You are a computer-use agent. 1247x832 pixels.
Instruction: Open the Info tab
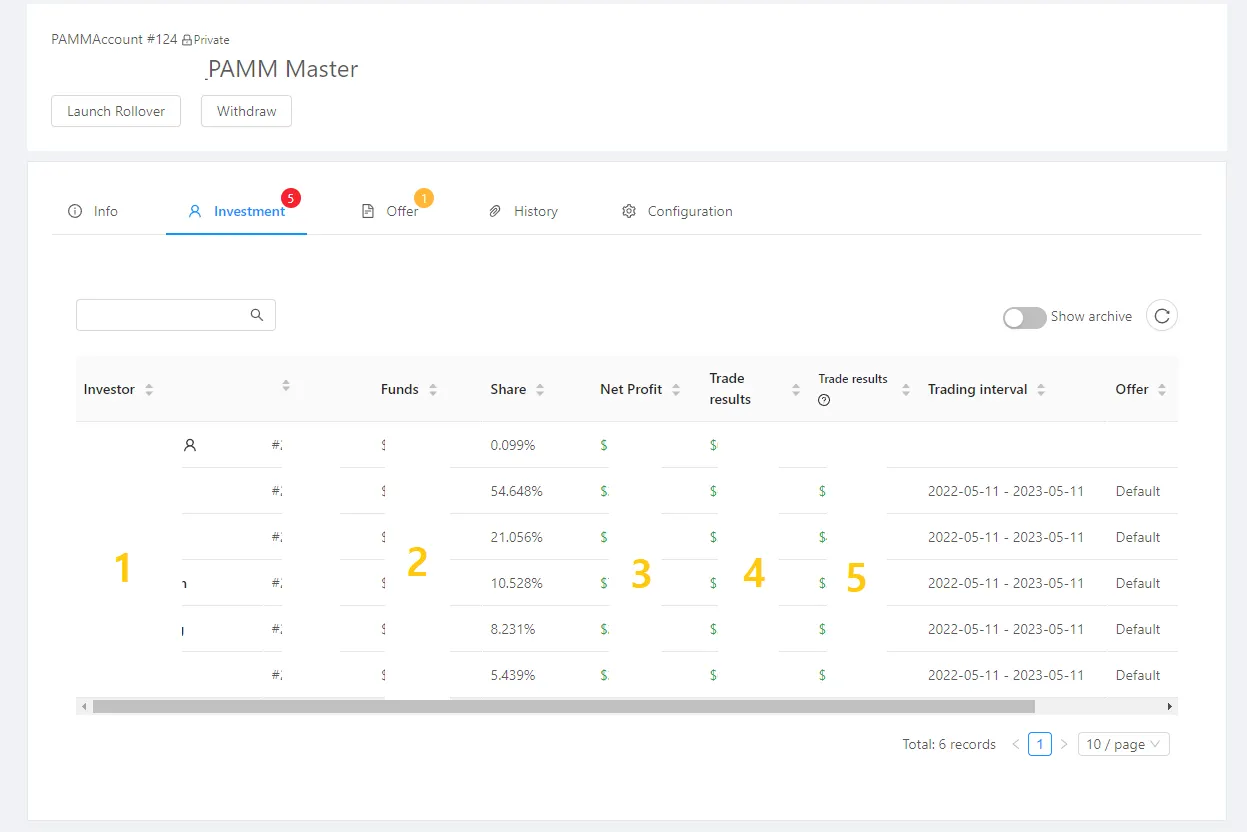click(x=93, y=211)
